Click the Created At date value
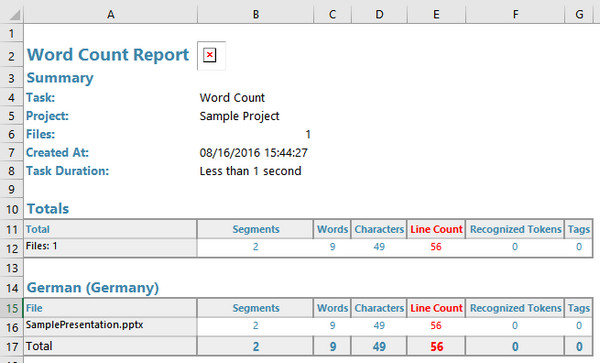The width and height of the screenshot is (600, 363). click(253, 153)
